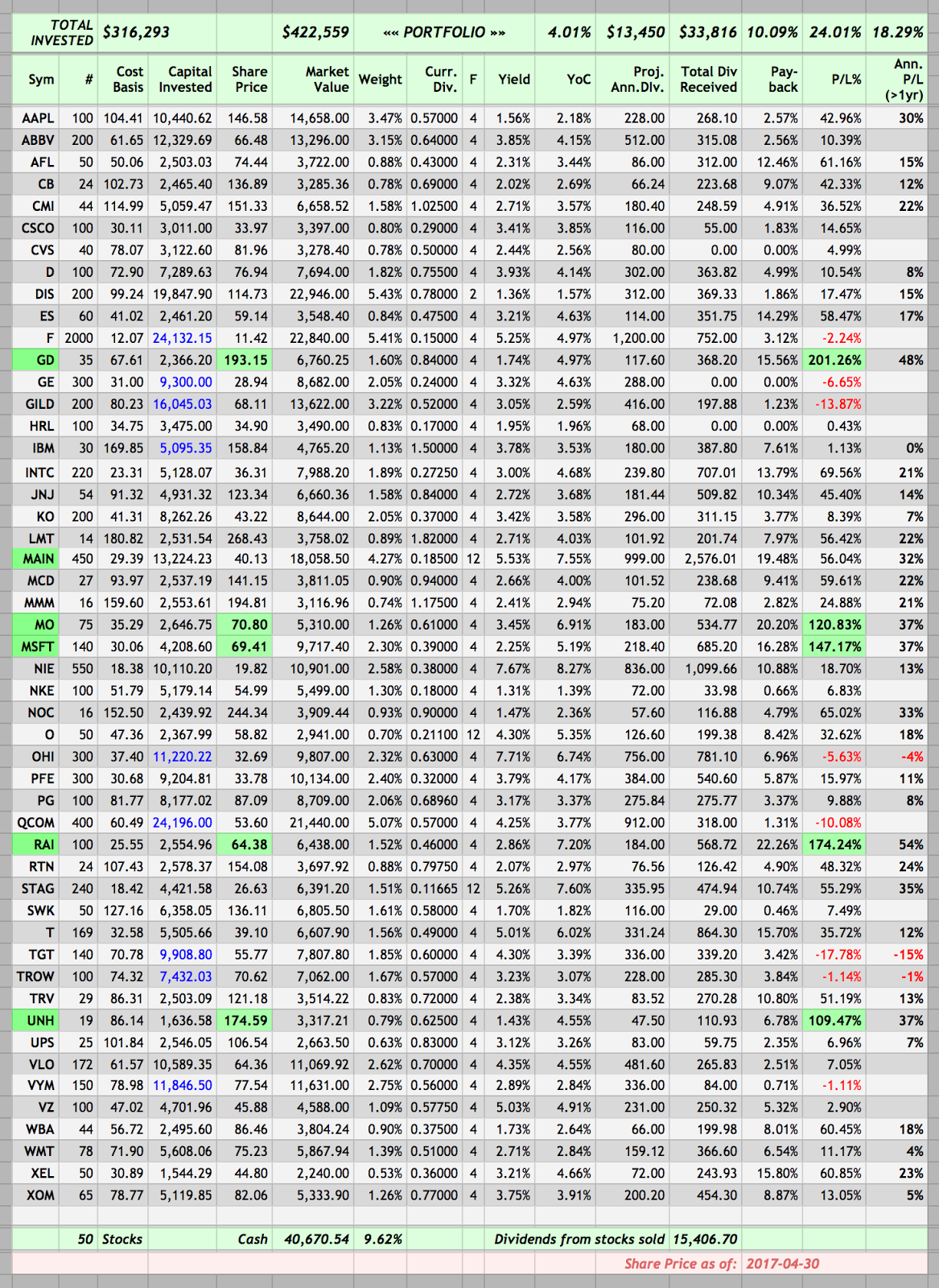
Task: Click UNH's share price 174.59
Action: pos(245,1020)
